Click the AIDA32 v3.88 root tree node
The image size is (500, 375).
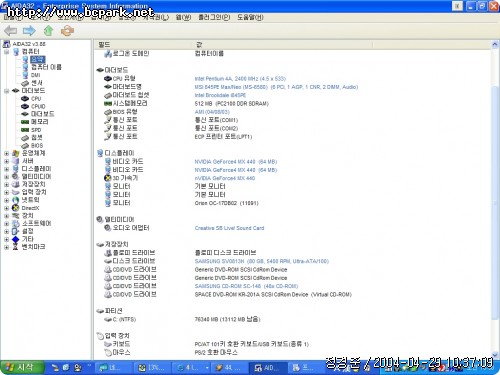click(29, 44)
